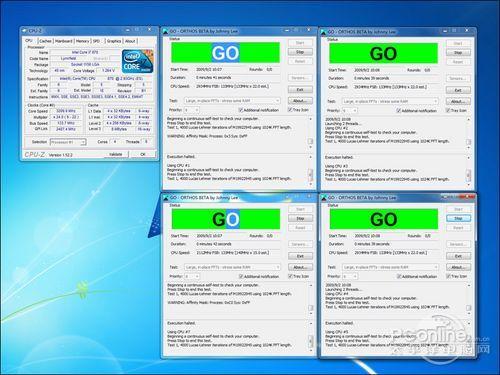Viewport: 500px width, 375px height.
Task: Click the highlighted Stop button in the CPU #4 window
Action: [x=458, y=218]
